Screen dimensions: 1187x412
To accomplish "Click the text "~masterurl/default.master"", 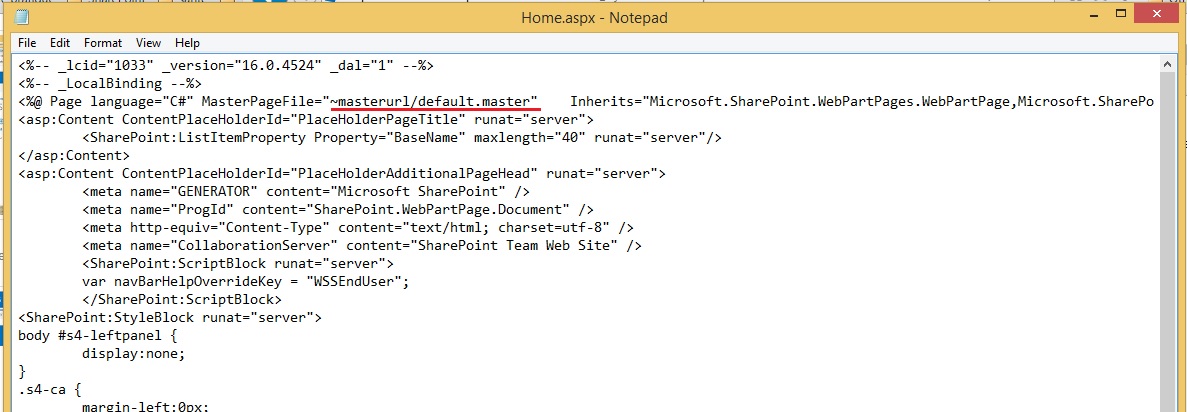I will 433,101.
